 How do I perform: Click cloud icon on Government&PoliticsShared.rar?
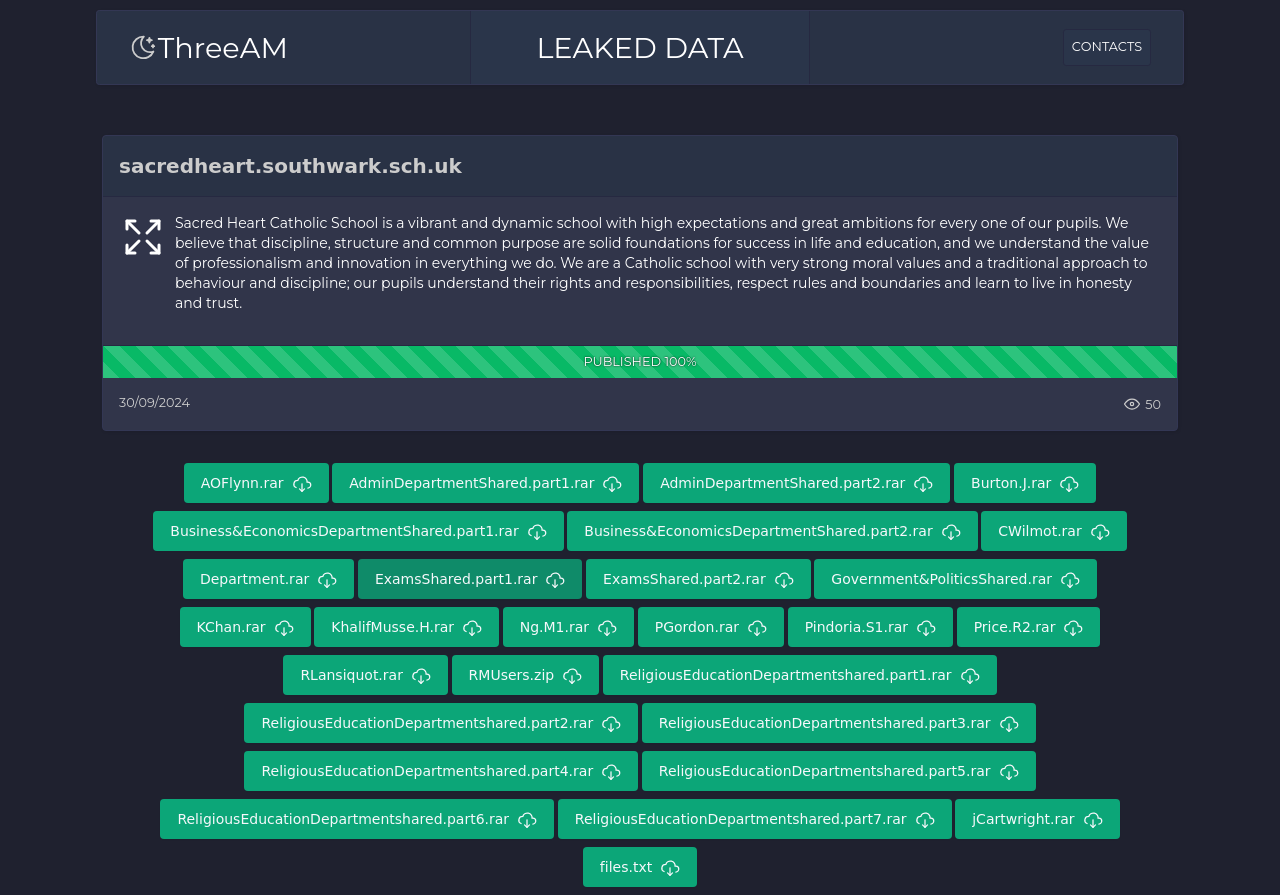pos(1070,580)
